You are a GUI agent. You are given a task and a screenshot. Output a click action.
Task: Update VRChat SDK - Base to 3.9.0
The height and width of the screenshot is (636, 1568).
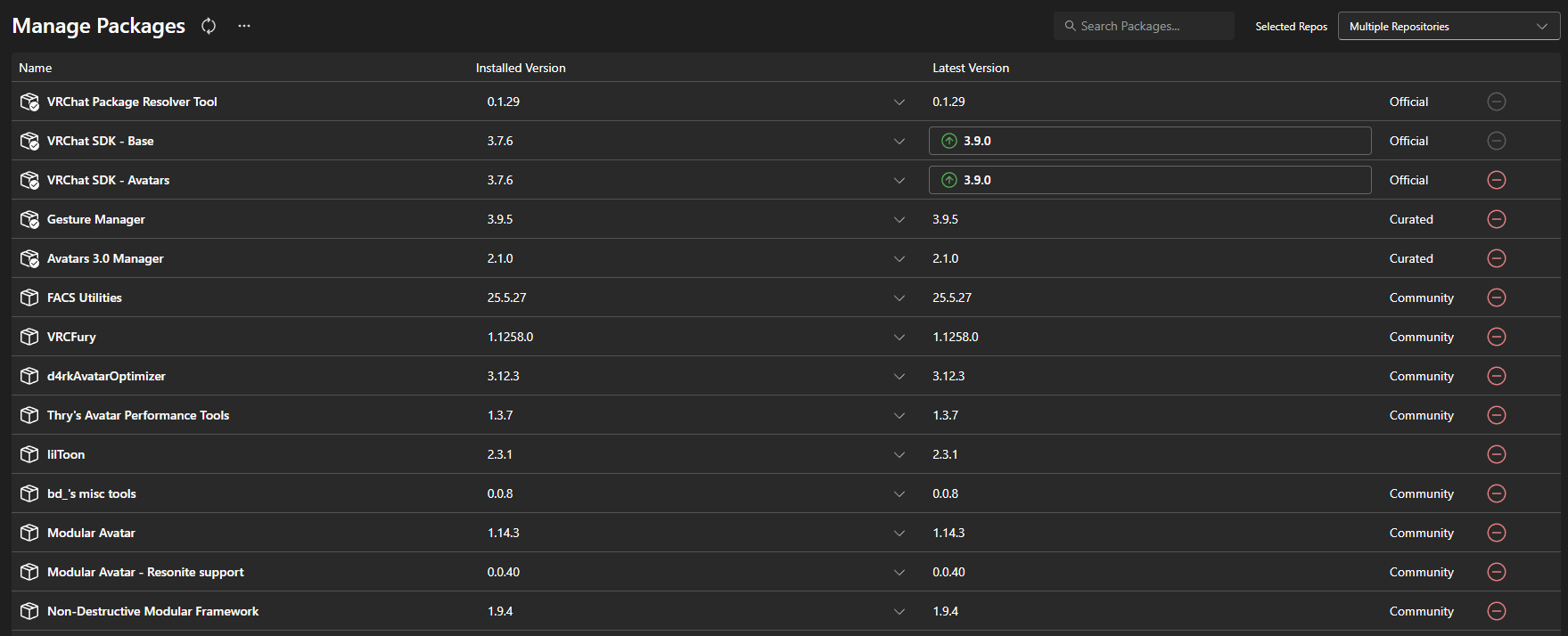point(1150,141)
